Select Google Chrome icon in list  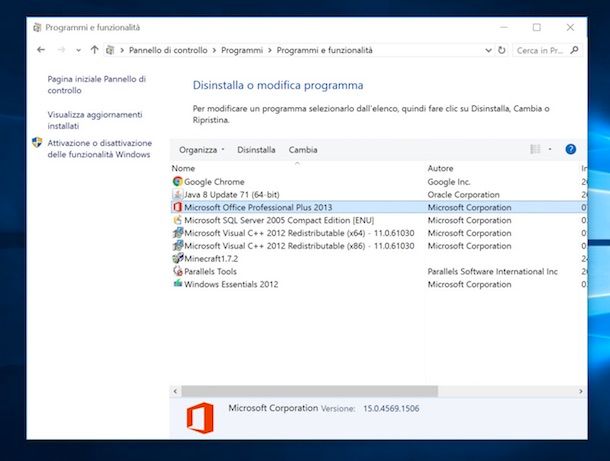point(178,181)
